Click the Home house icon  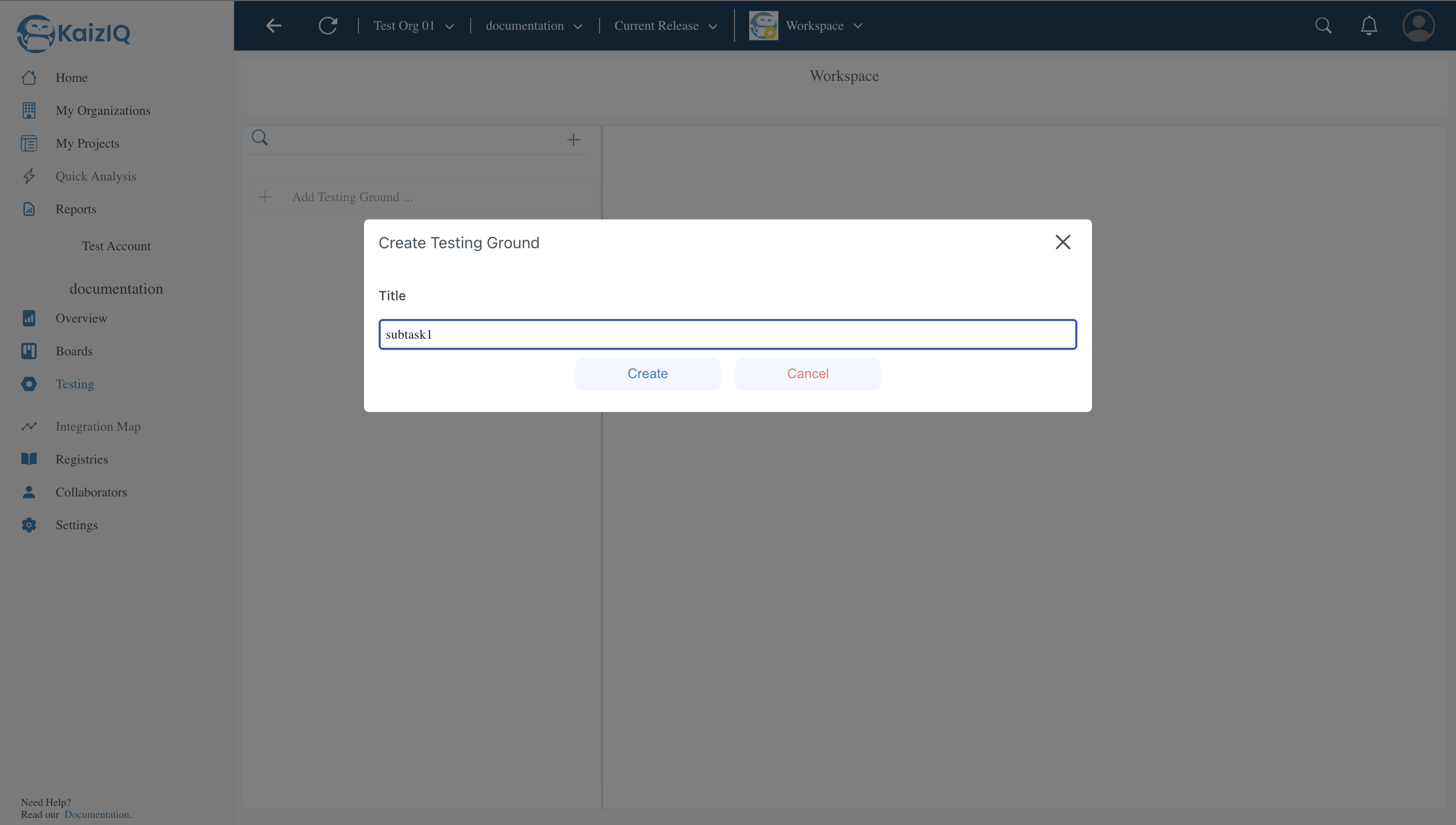point(29,78)
